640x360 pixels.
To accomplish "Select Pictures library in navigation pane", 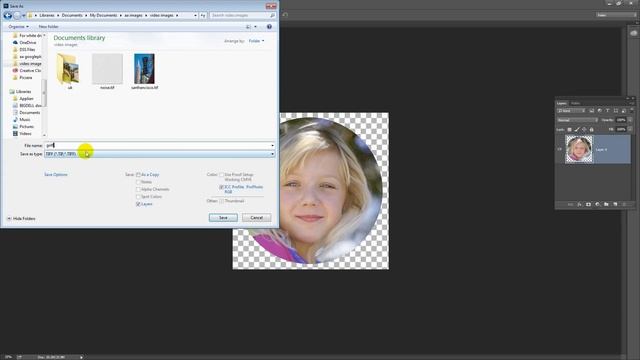I will point(23,127).
